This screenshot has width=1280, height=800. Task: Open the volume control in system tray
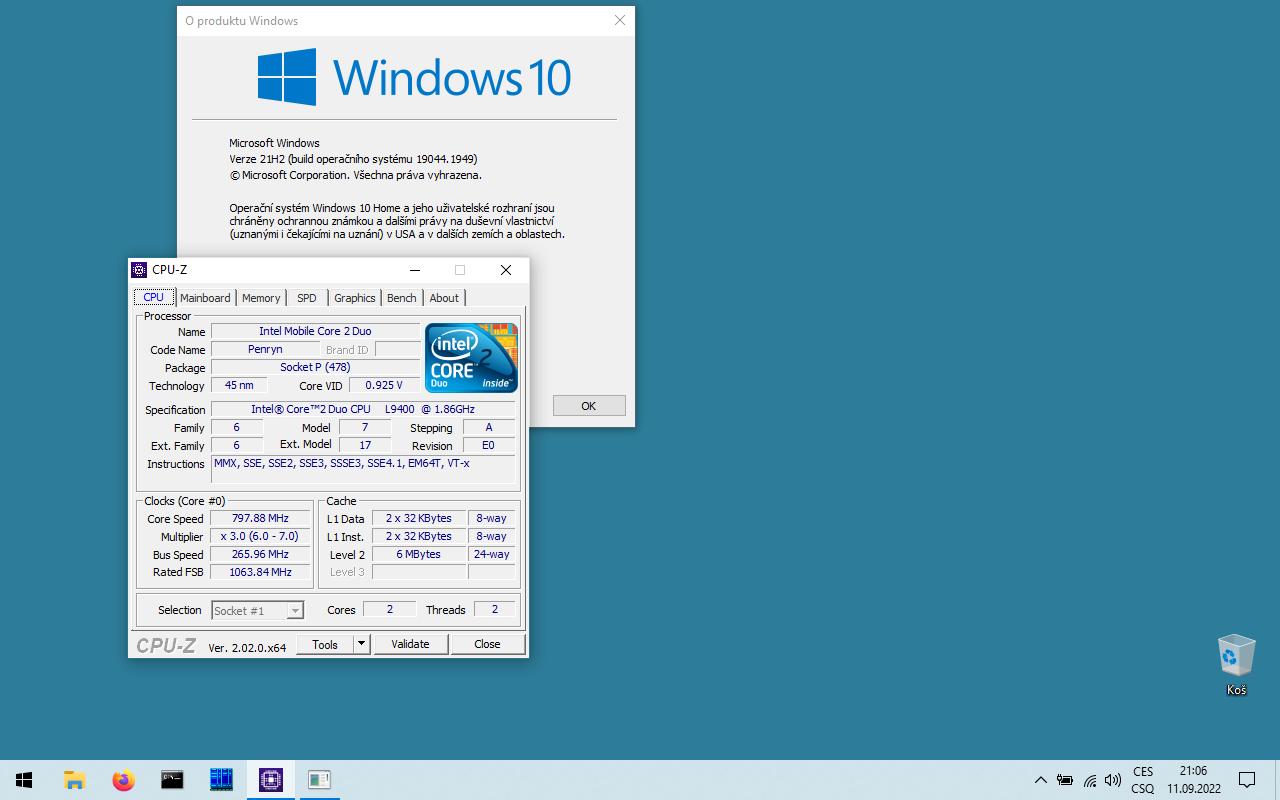(x=1113, y=780)
